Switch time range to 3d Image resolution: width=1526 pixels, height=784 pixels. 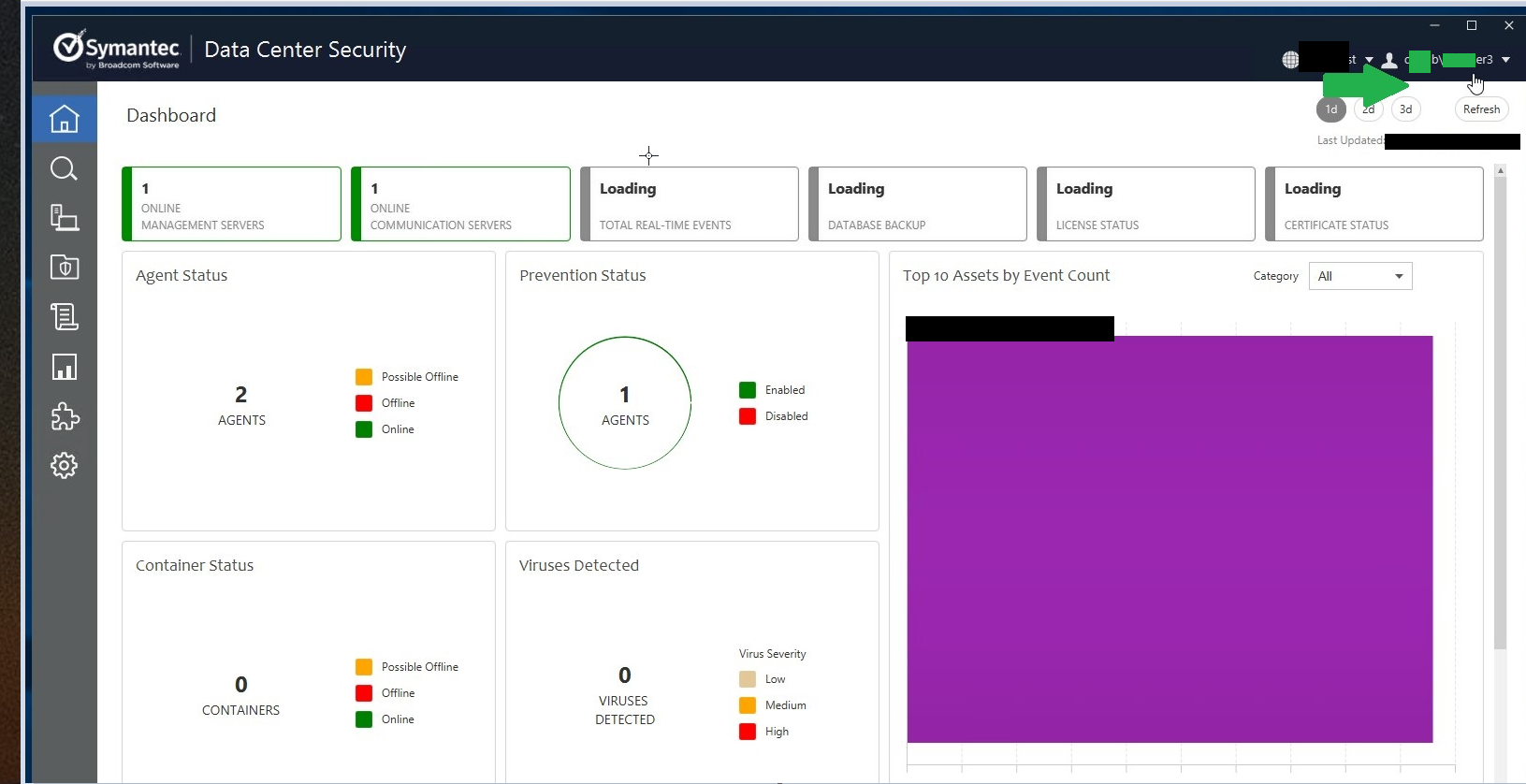(1405, 109)
